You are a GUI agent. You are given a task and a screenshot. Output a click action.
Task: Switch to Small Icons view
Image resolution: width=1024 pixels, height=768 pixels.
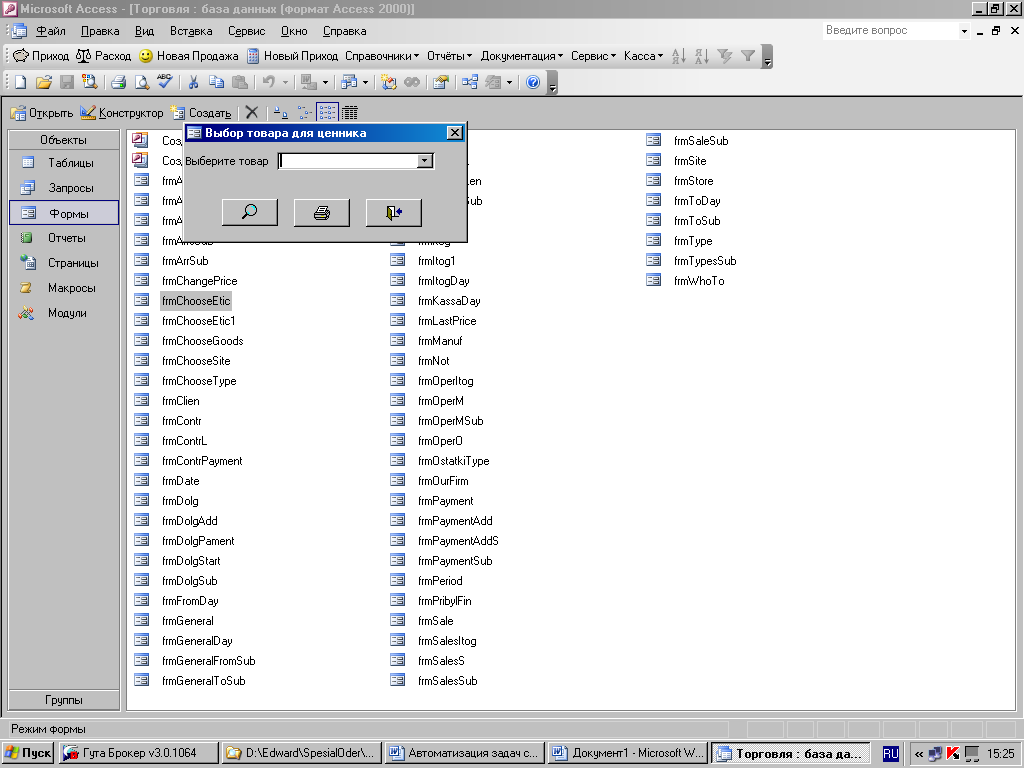coord(304,112)
